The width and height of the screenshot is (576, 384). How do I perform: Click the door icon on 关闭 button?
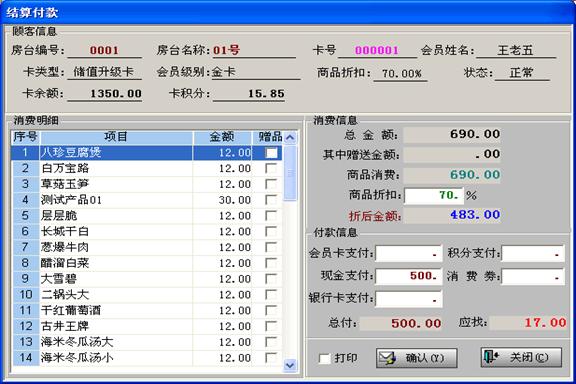tap(491, 357)
